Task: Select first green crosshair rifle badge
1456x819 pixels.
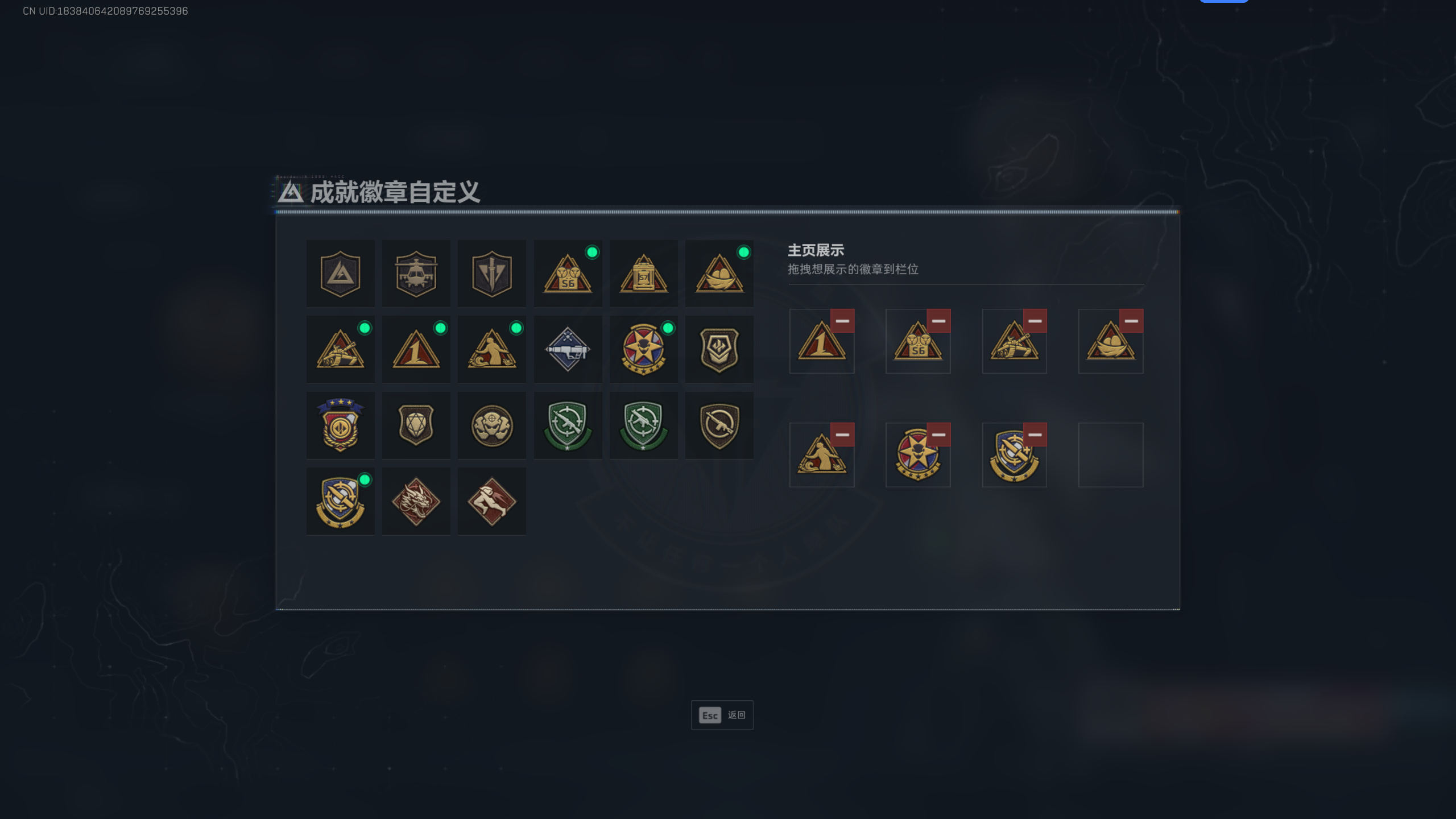Action: (568, 425)
